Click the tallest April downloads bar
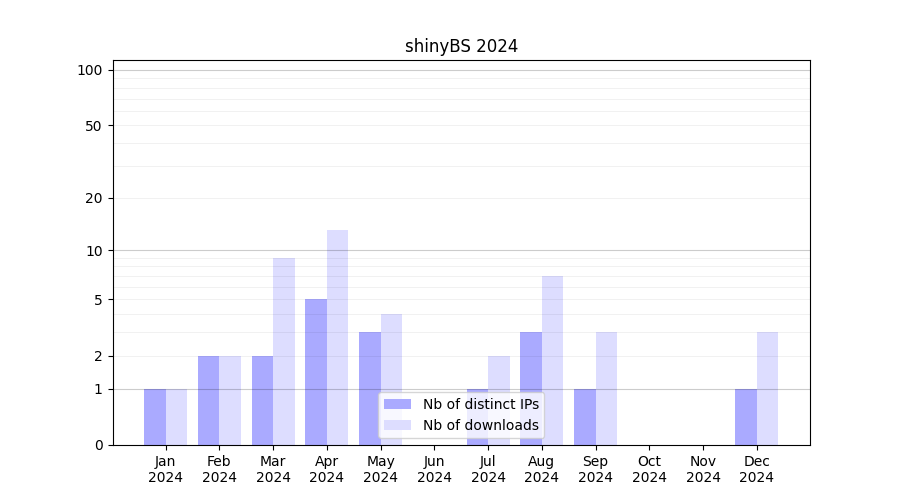Image resolution: width=900 pixels, height=500 pixels. coord(337,337)
